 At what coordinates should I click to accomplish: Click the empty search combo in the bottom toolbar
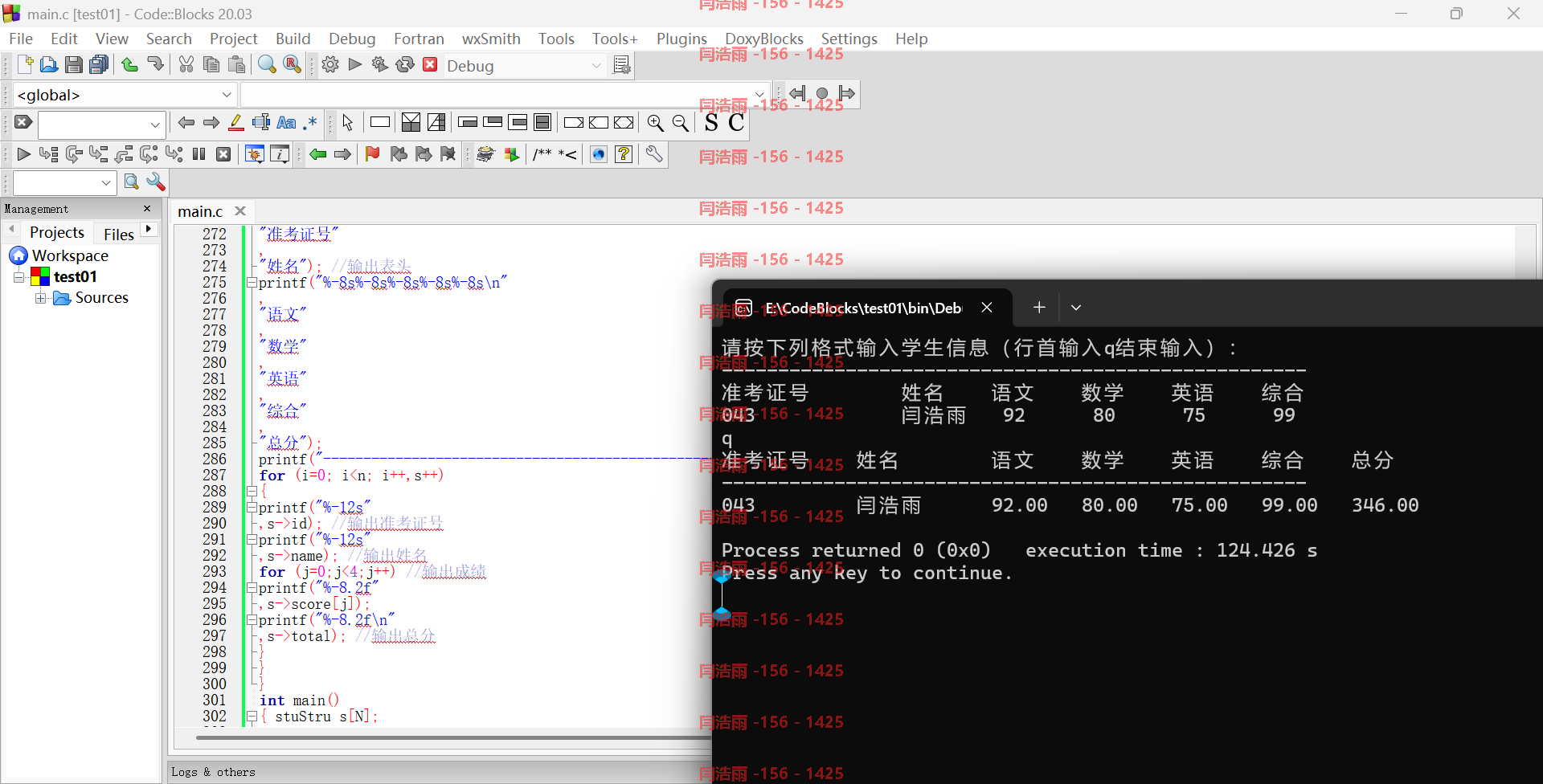click(x=65, y=183)
